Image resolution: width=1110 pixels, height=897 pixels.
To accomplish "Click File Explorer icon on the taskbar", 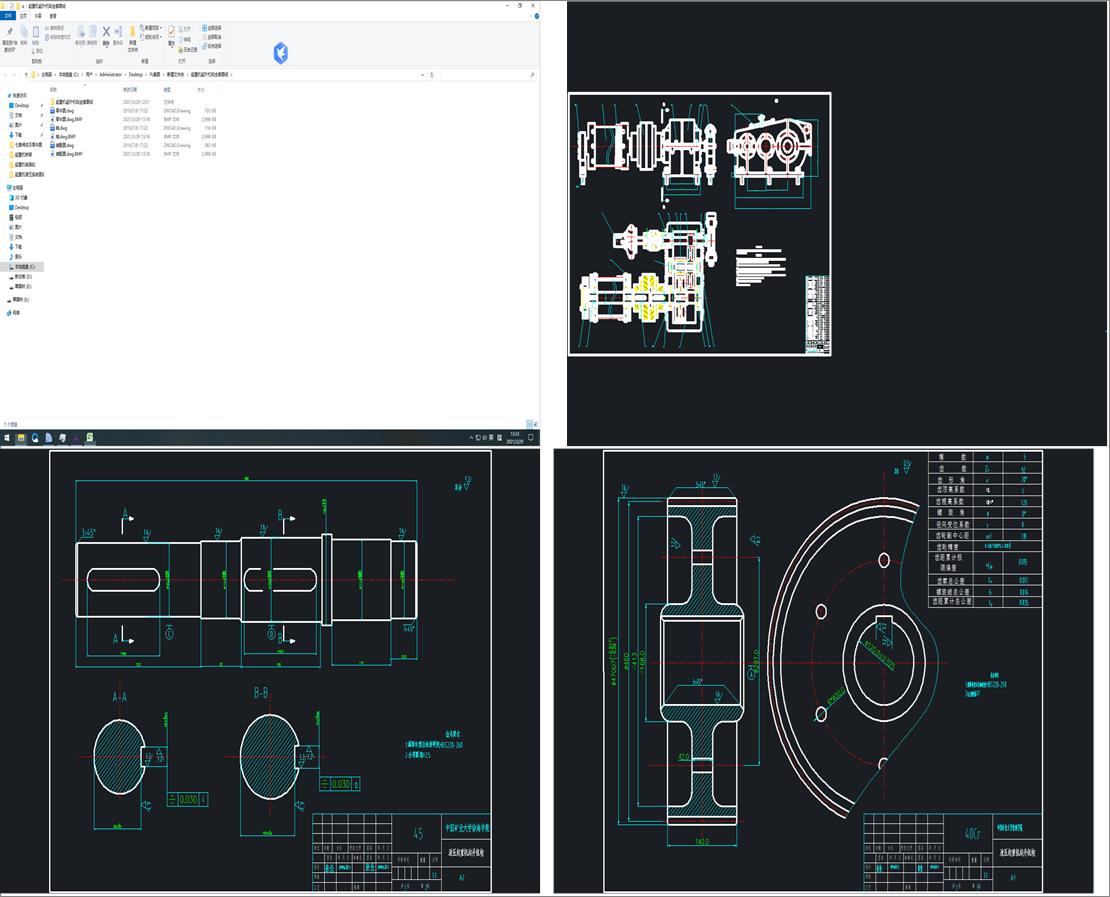I will click(x=21, y=438).
